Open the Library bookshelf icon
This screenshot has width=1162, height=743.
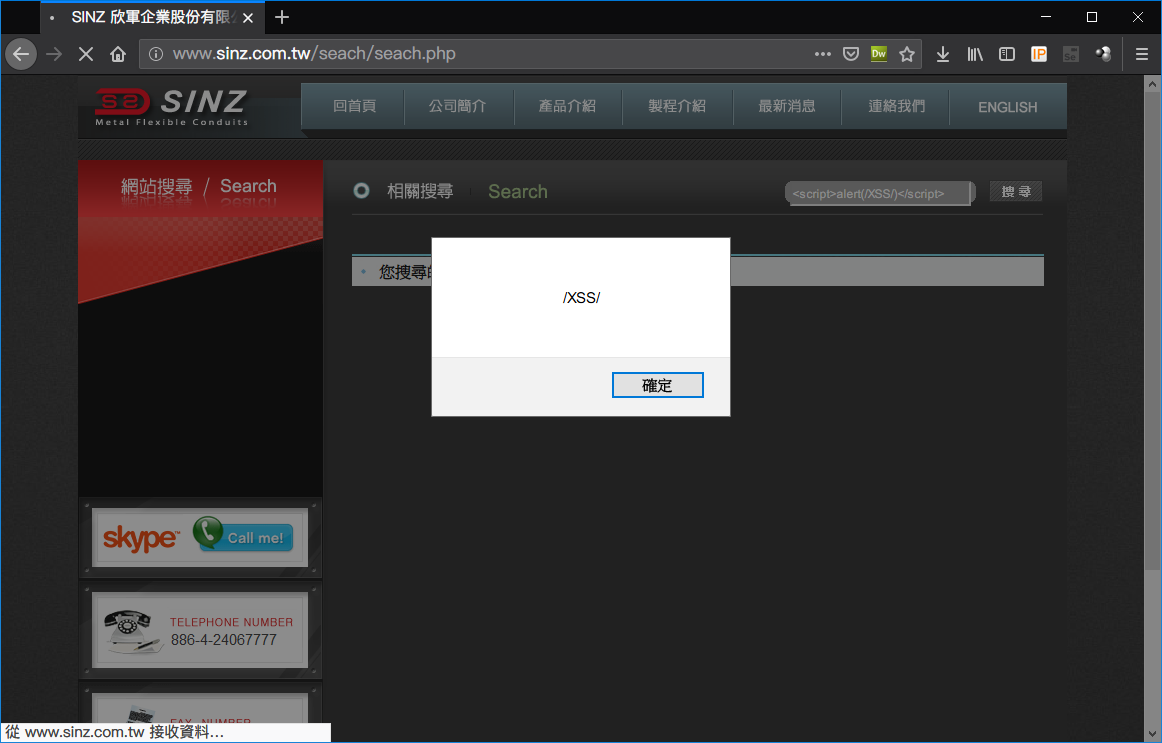975,54
